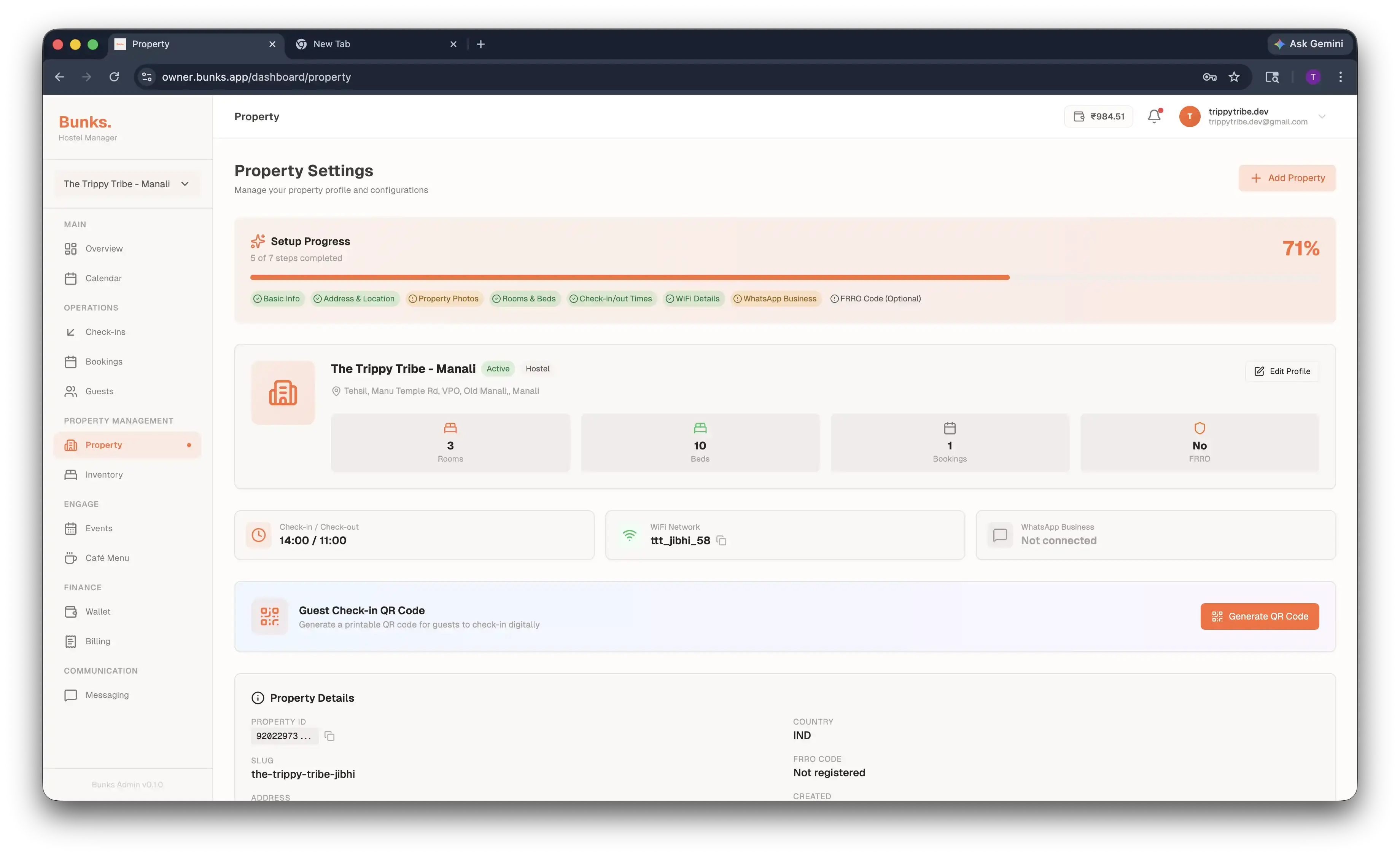Open Overview in the sidebar
The image size is (1400, 857).
(x=127, y=248)
